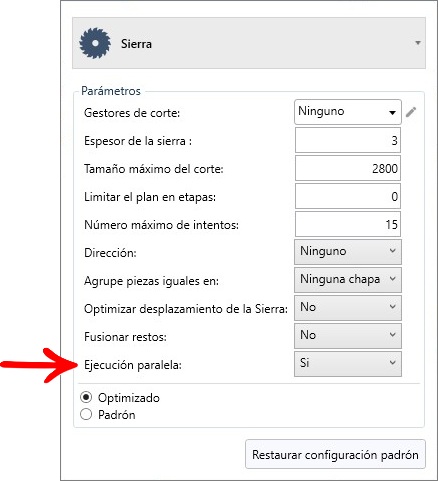Click the Limitar el plan en etapas field

[348, 196]
